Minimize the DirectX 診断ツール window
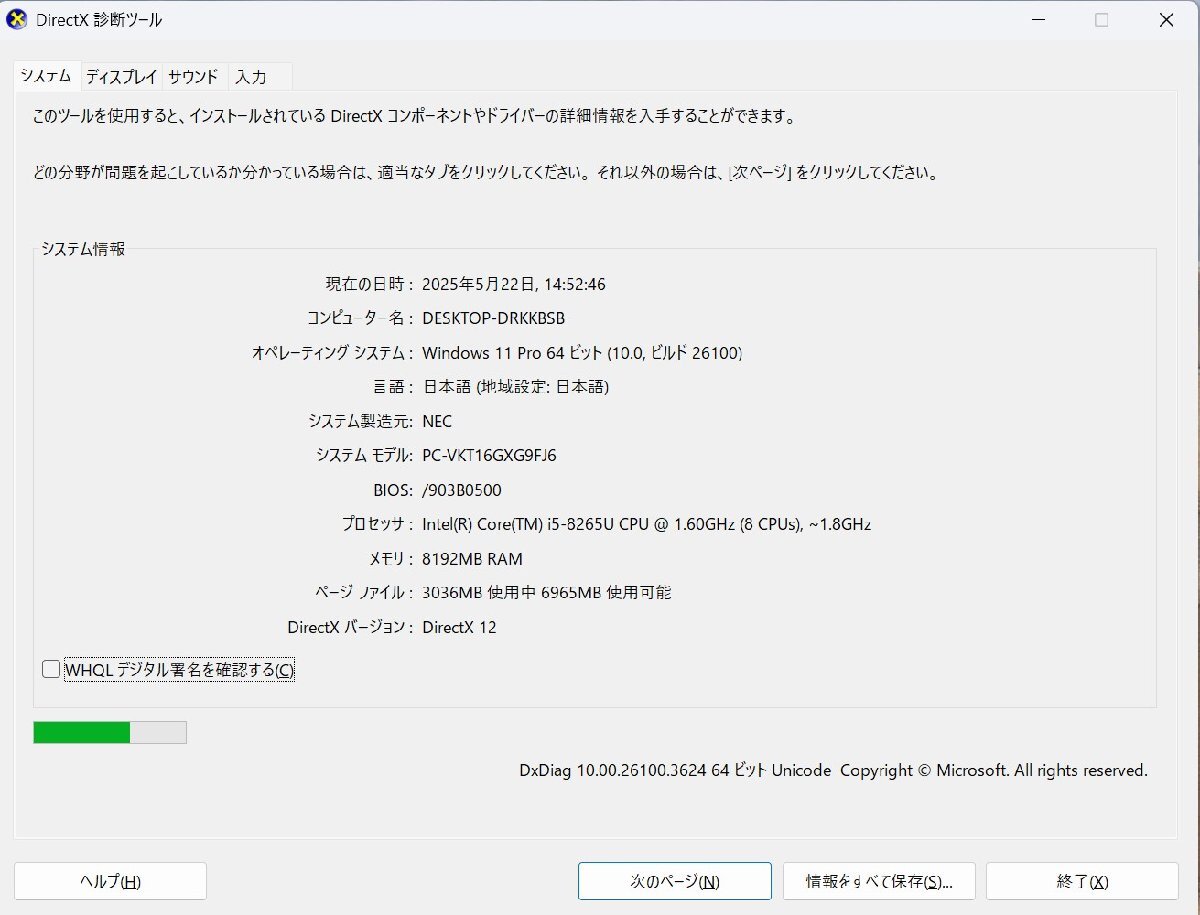The image size is (1200, 915). point(1038,19)
